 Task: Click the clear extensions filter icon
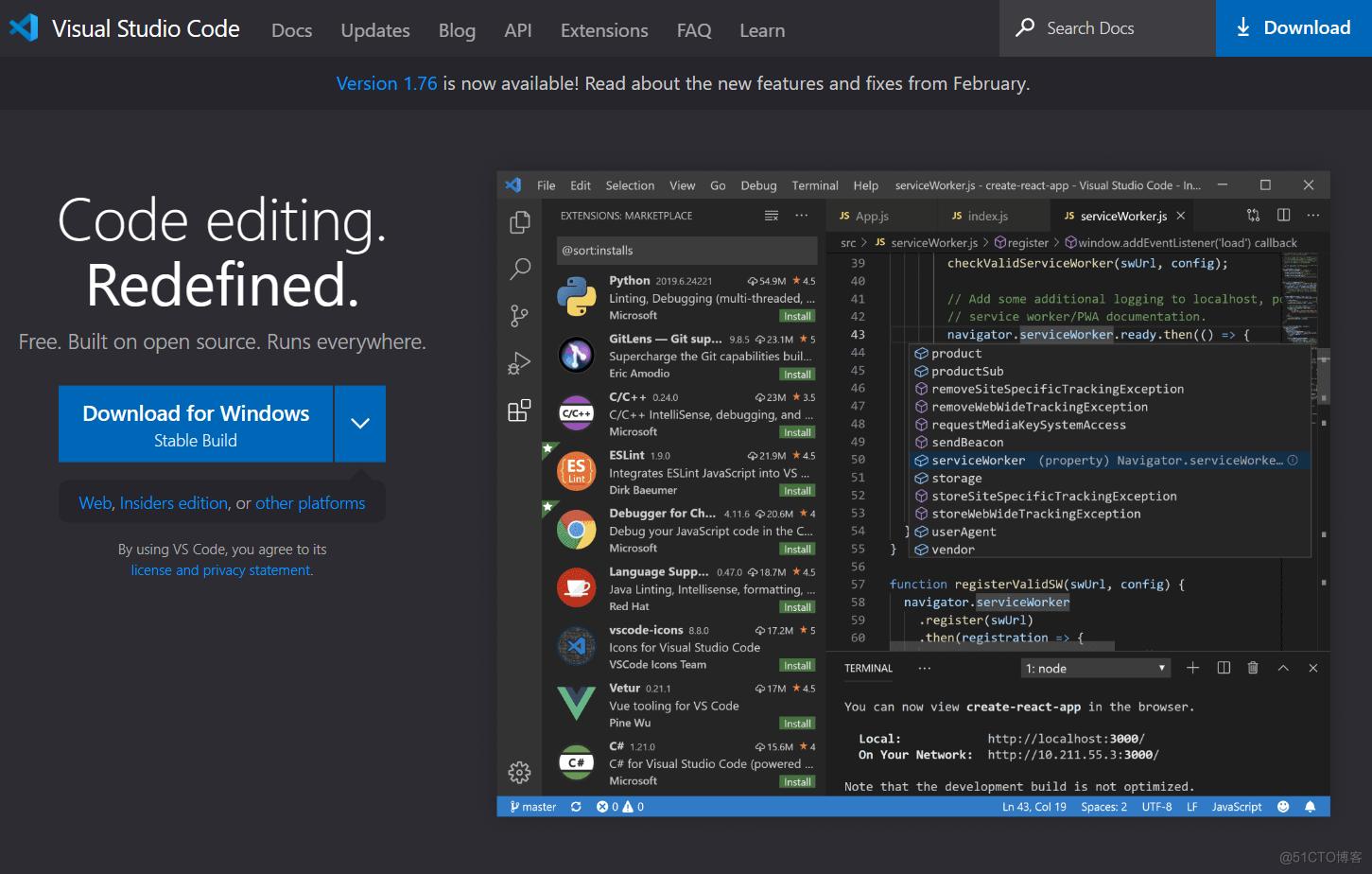[x=772, y=216]
